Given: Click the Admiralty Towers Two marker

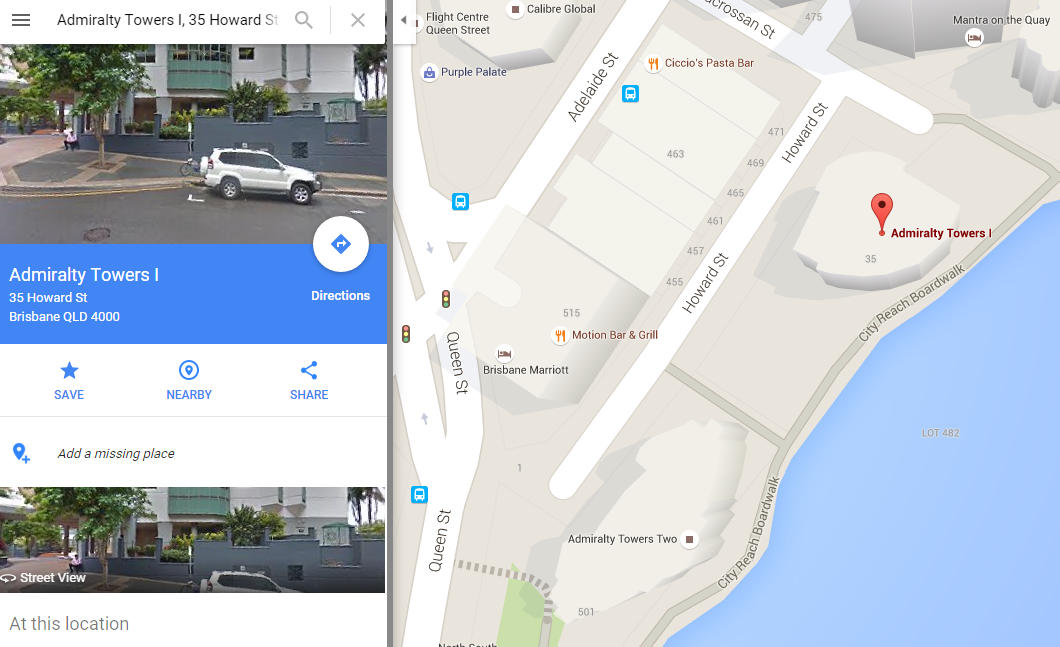Looking at the screenshot, I should point(690,540).
